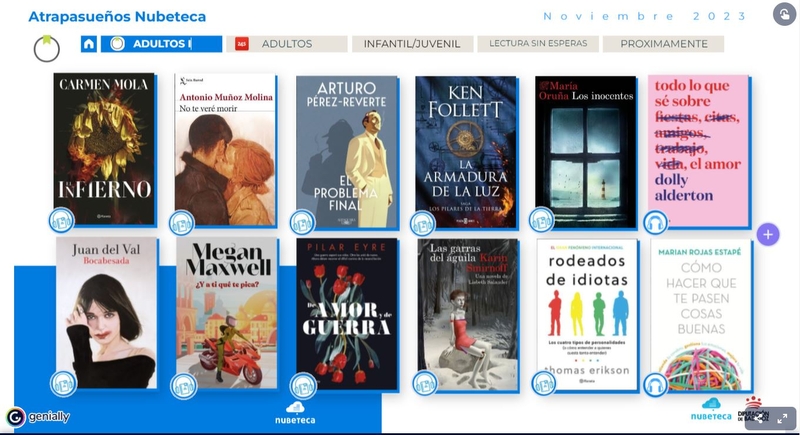Open ebook icon for El Infierno

[x=62, y=221]
